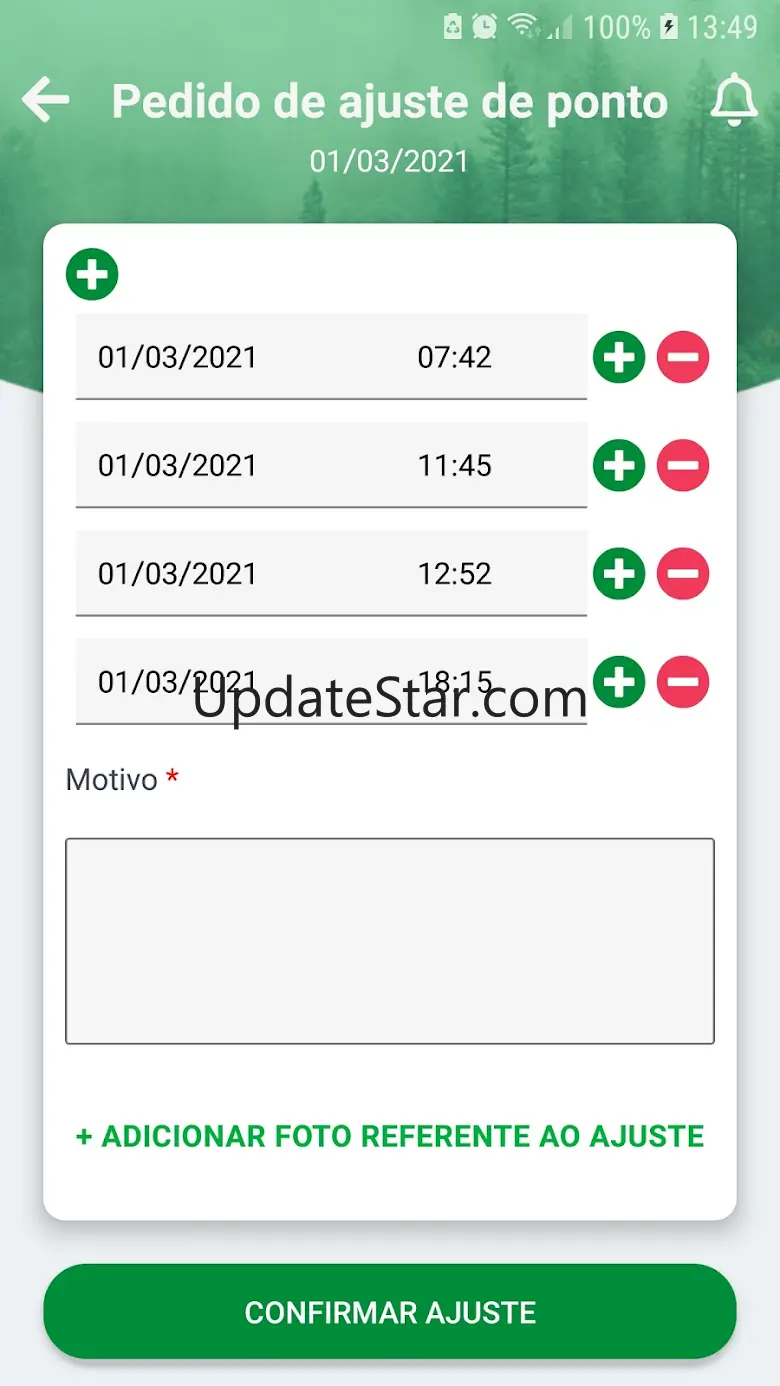Add a punch after the 18:15 entry
The image size is (780, 1386).
pyautogui.click(x=619, y=682)
